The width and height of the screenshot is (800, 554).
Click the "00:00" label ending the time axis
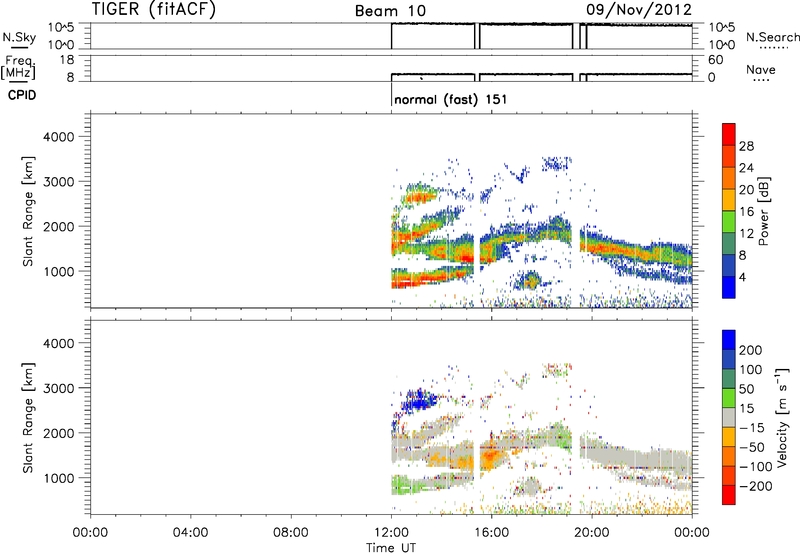[x=691, y=533]
